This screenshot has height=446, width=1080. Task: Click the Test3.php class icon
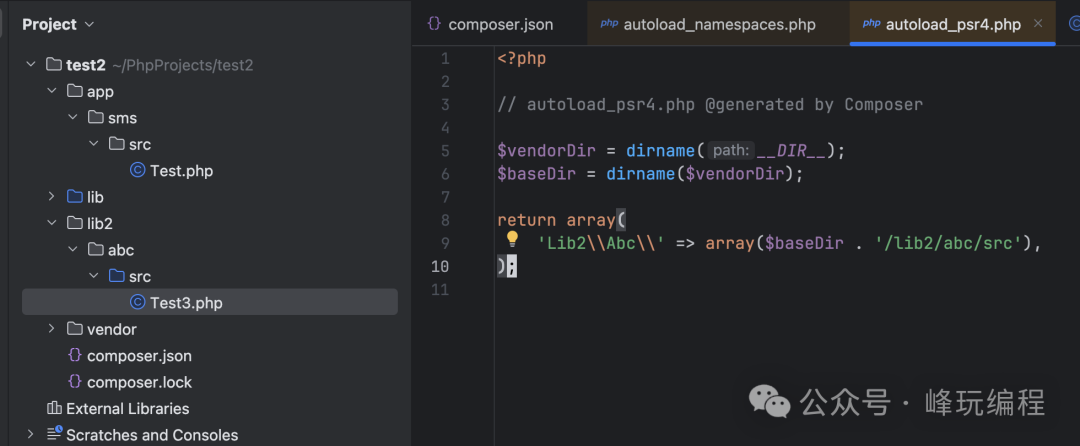pyautogui.click(x=138, y=303)
